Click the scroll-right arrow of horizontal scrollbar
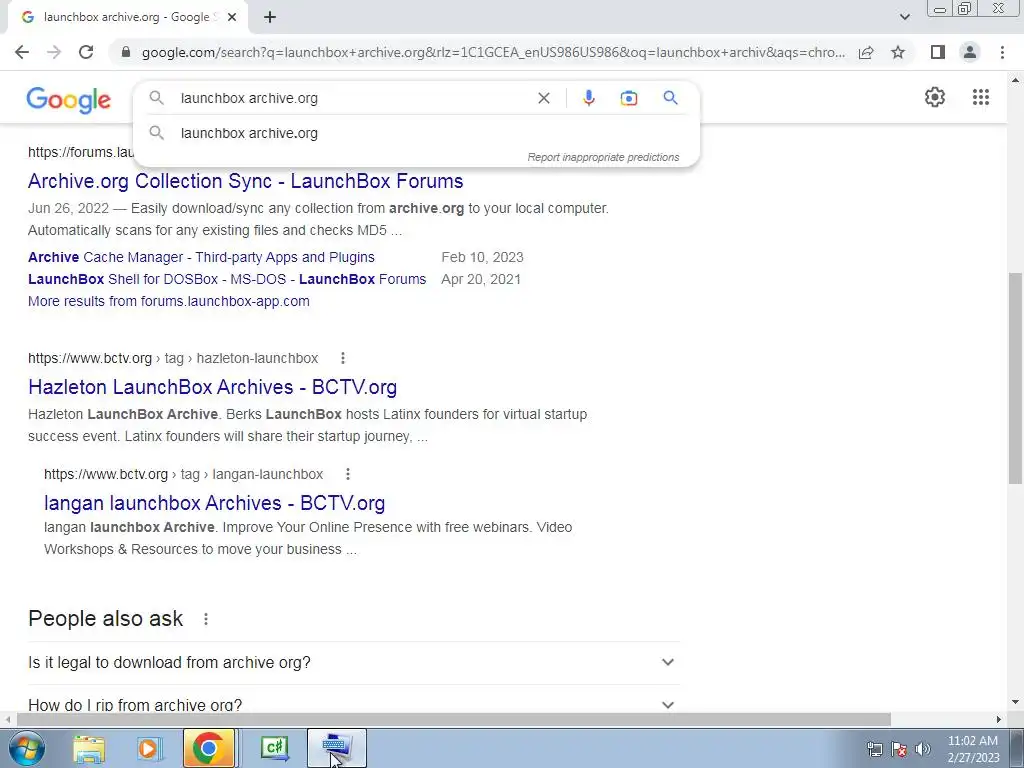Screen dimensions: 1024x768 coord(999,719)
